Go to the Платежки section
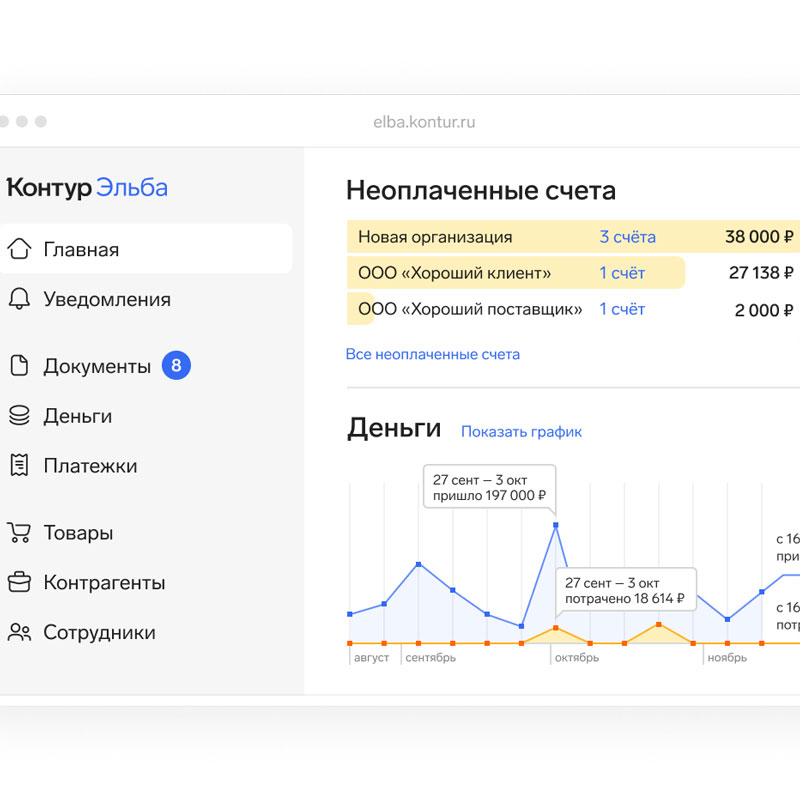This screenshot has height=800, width=800. click(90, 466)
